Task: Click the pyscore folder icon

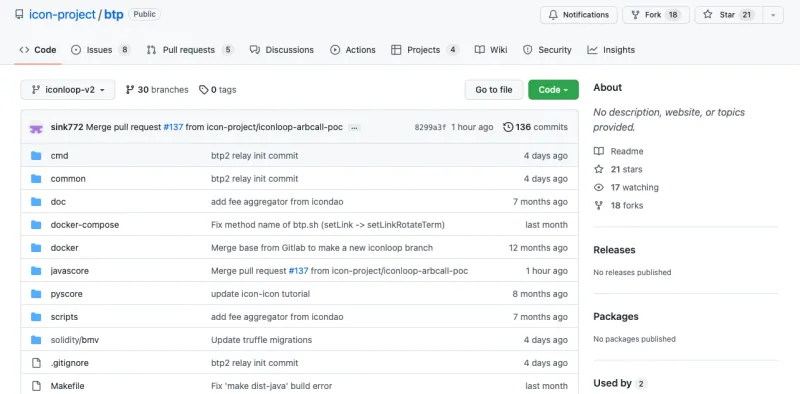Action: 36,294
